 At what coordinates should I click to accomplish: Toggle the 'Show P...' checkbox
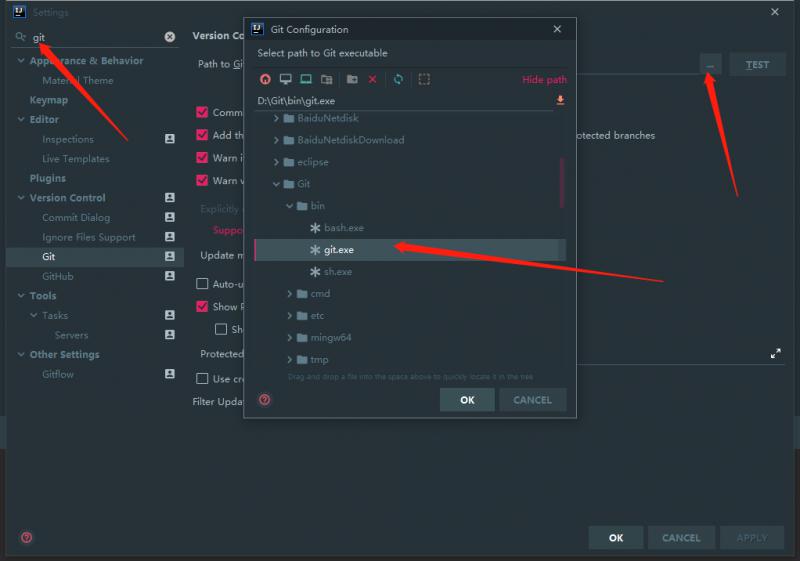coord(202,307)
